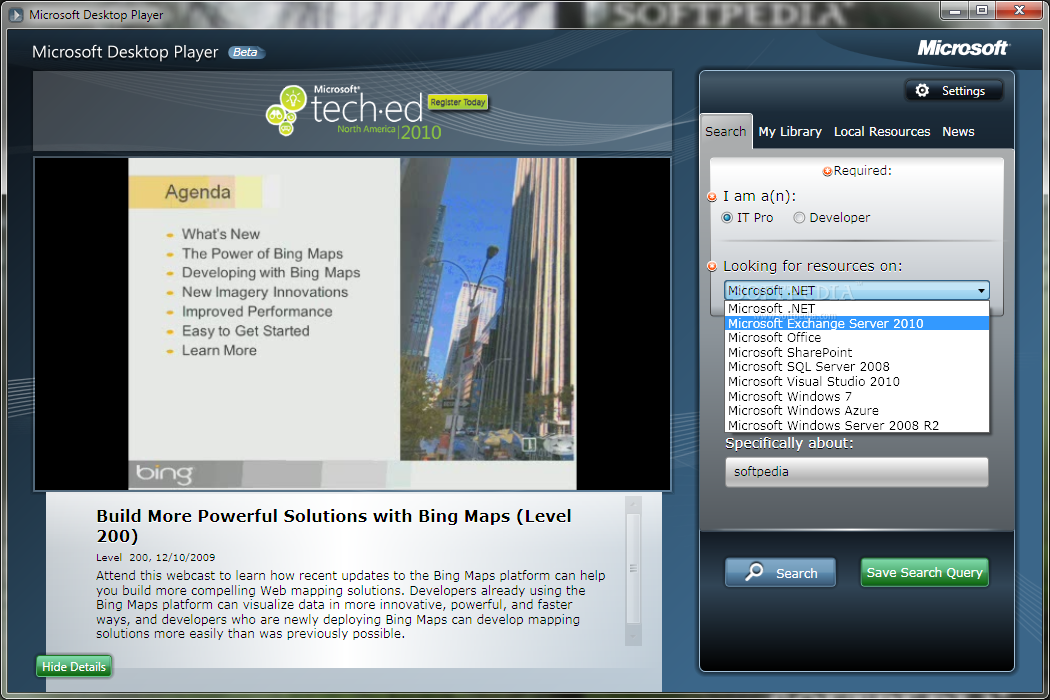Click the Specifically about text field
The image size is (1050, 700).
(856, 472)
